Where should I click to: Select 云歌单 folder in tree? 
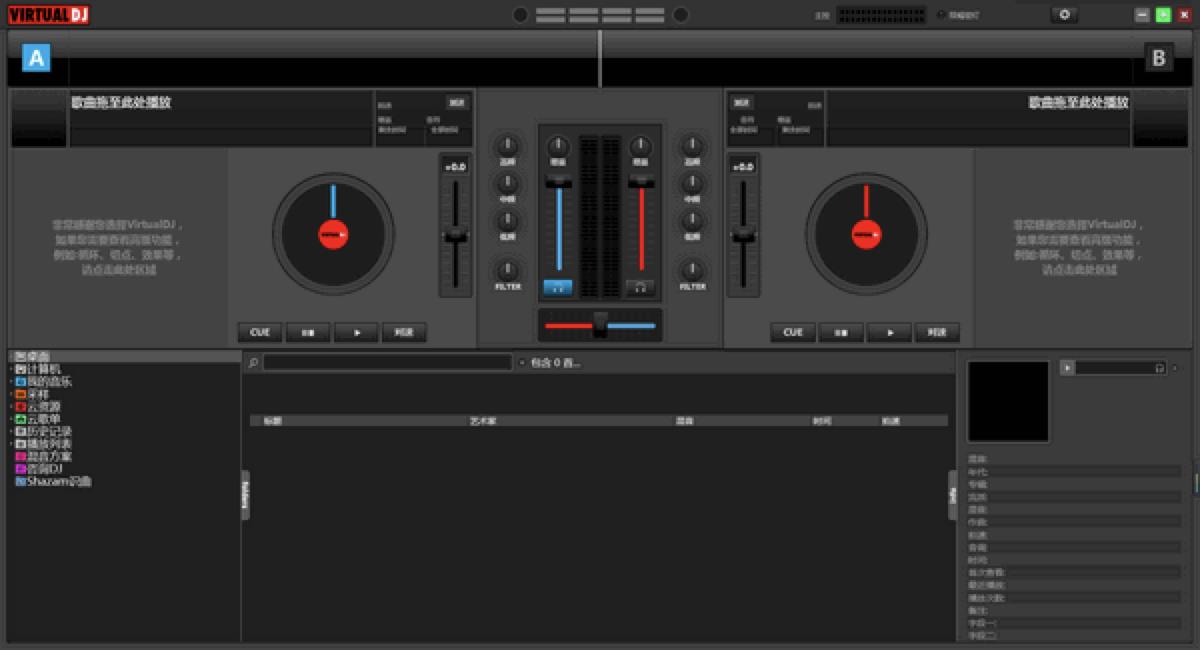(x=38, y=419)
